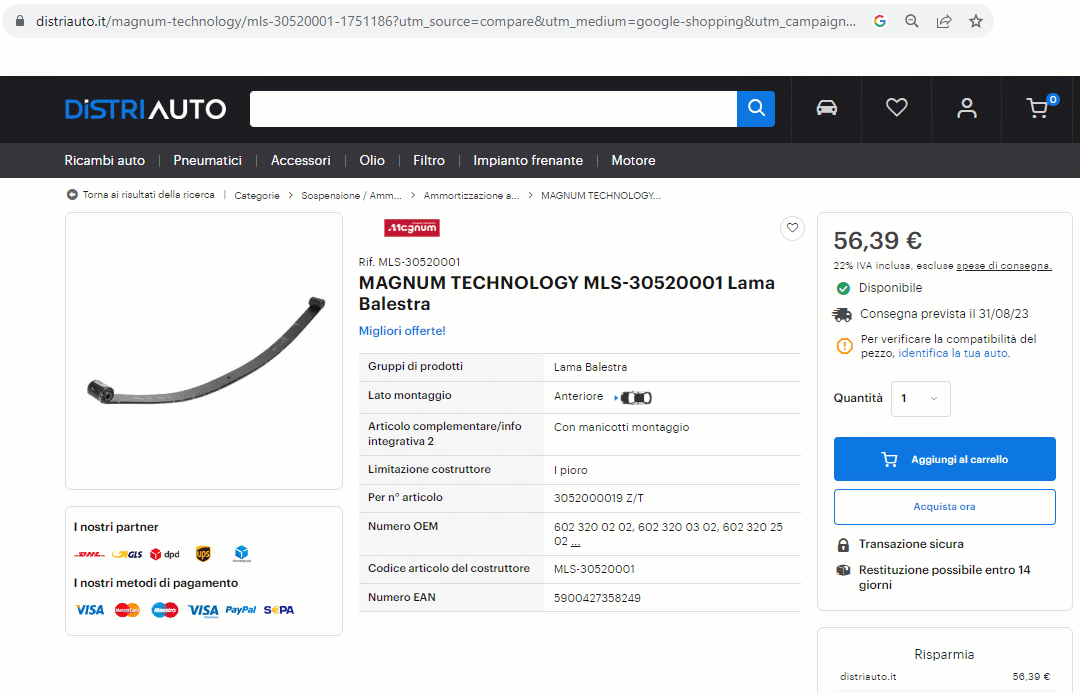Open the shopping cart icon

click(1038, 109)
